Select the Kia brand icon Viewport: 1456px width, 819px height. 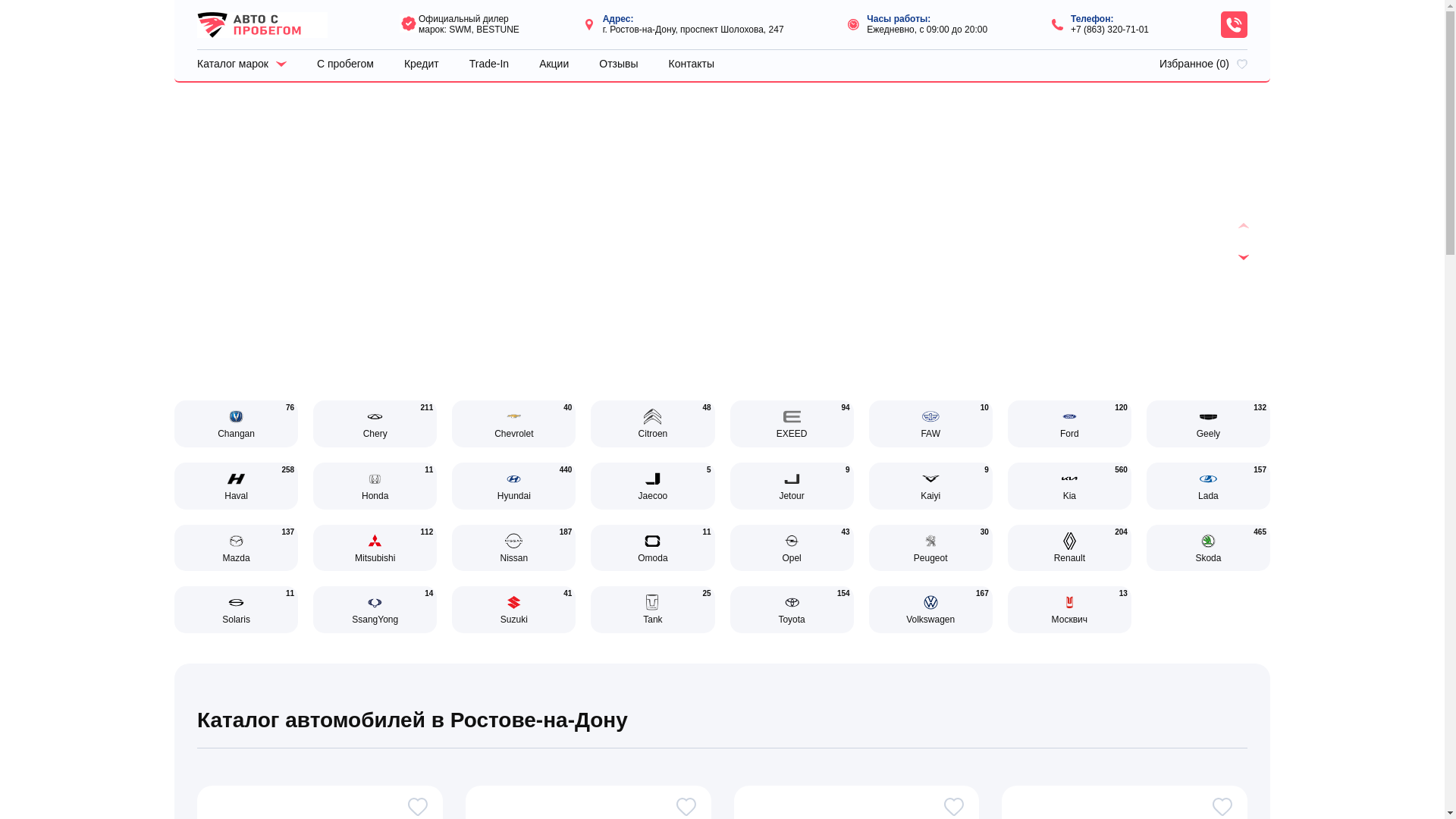[1069, 479]
